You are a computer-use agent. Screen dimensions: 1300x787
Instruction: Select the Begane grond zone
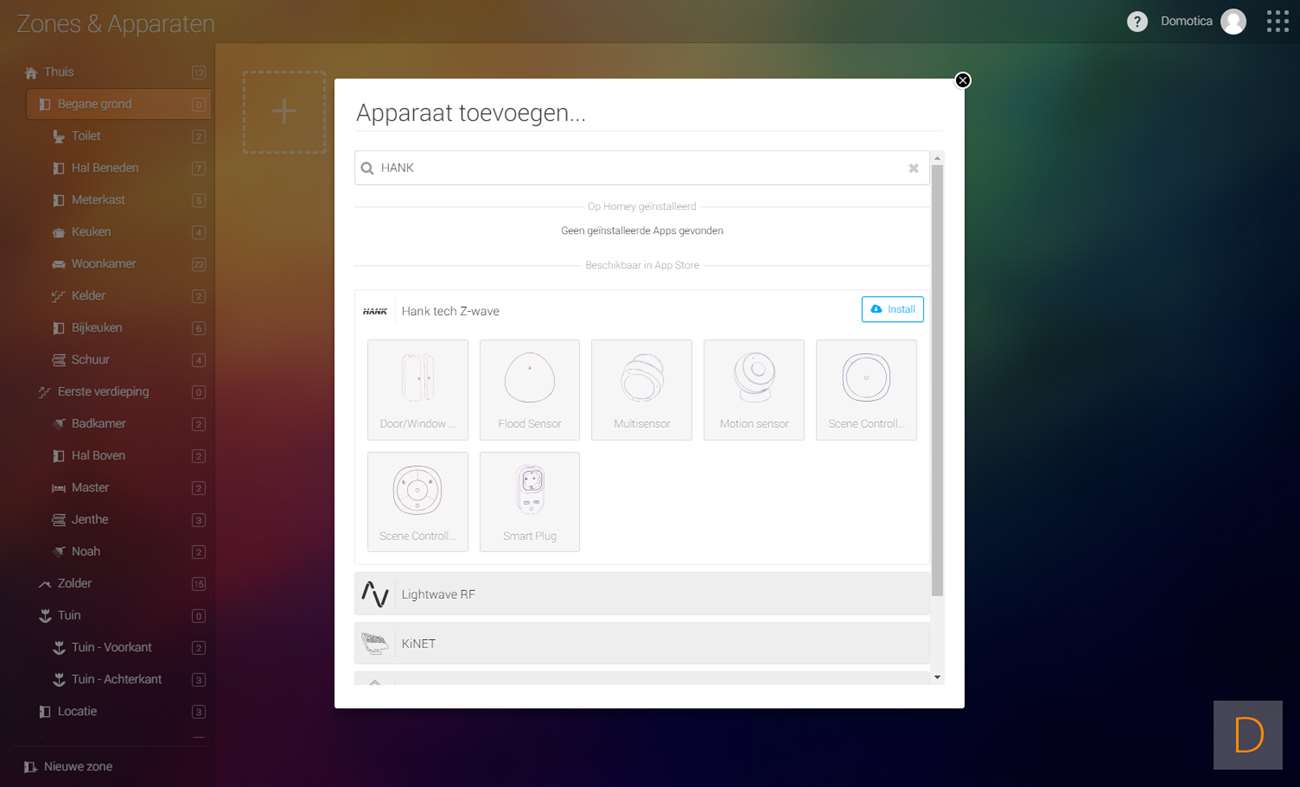[x=119, y=104]
